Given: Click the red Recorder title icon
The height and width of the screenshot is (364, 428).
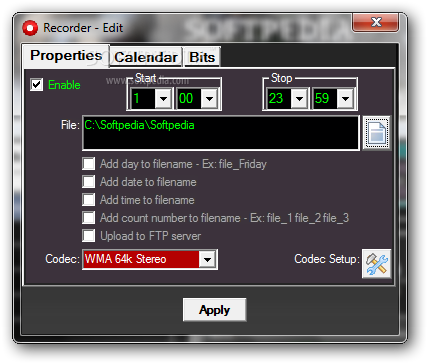Looking at the screenshot, I should point(30,28).
